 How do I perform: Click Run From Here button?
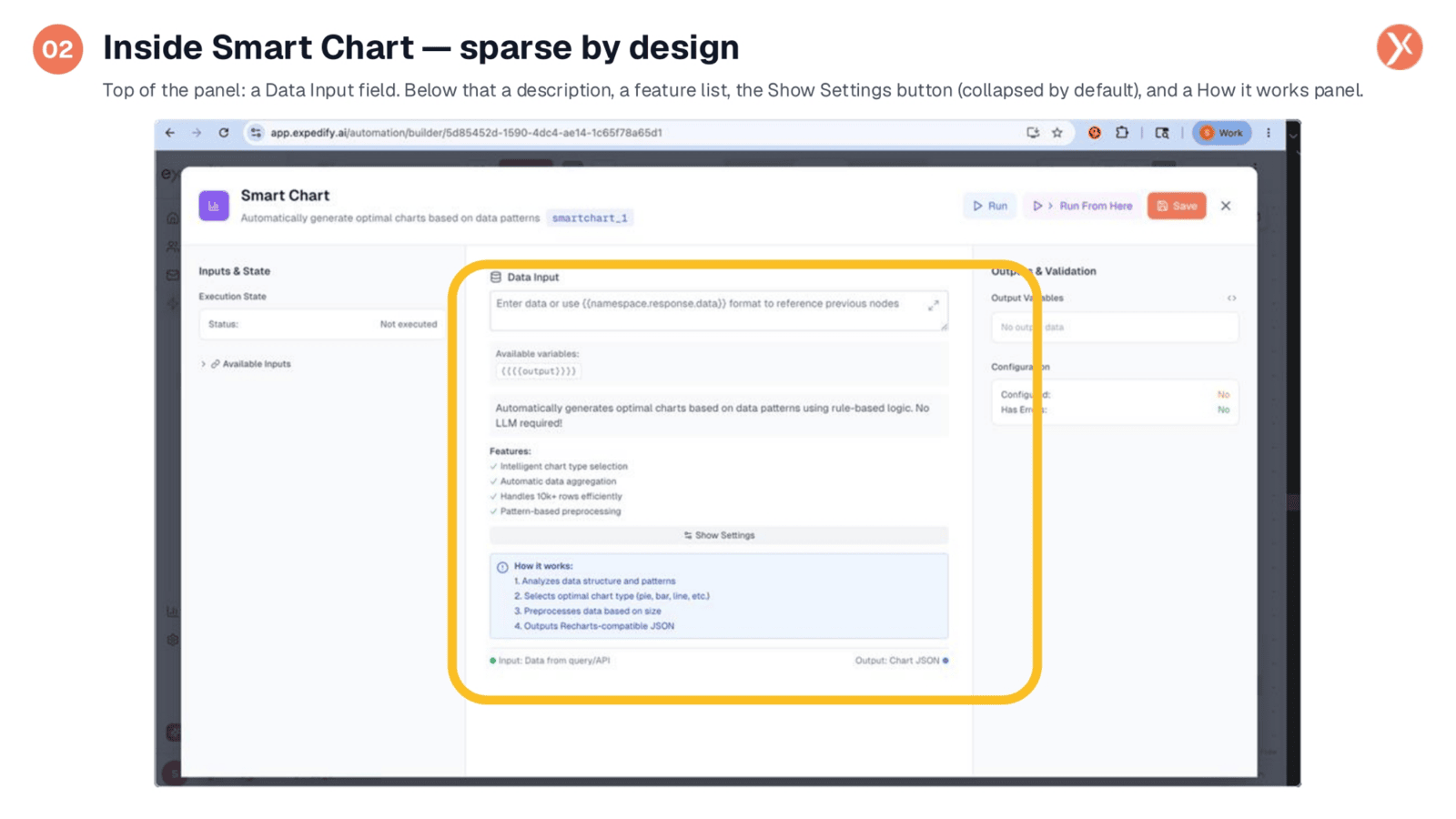pyautogui.click(x=1083, y=206)
